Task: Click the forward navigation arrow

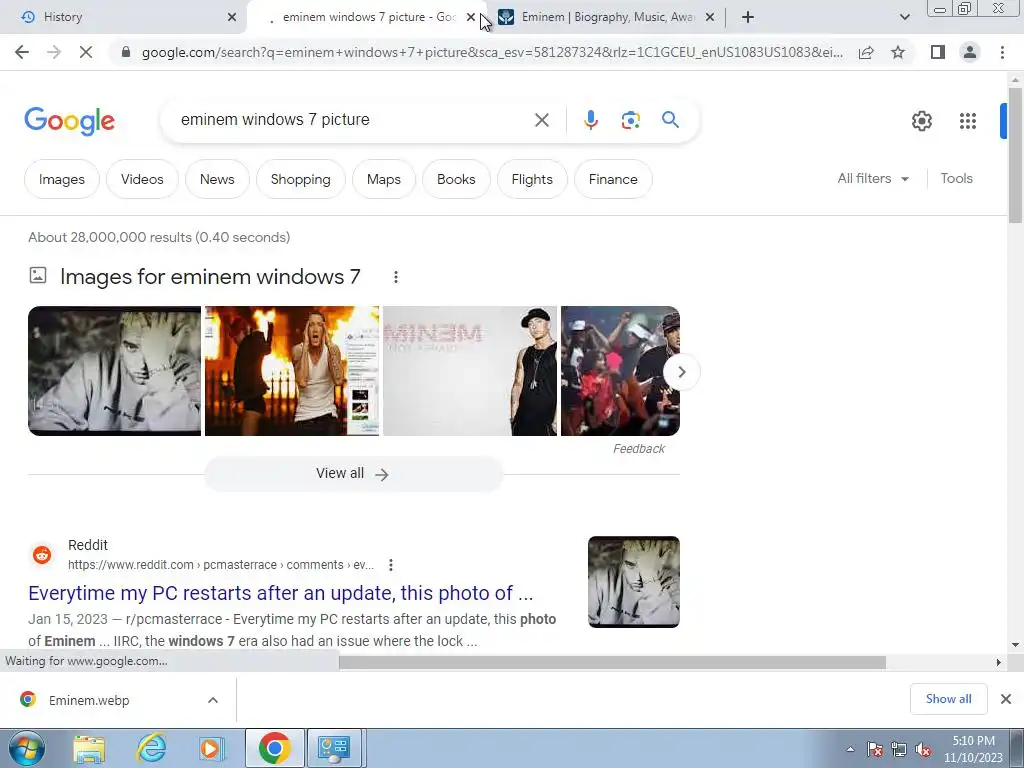Action: pos(54,52)
